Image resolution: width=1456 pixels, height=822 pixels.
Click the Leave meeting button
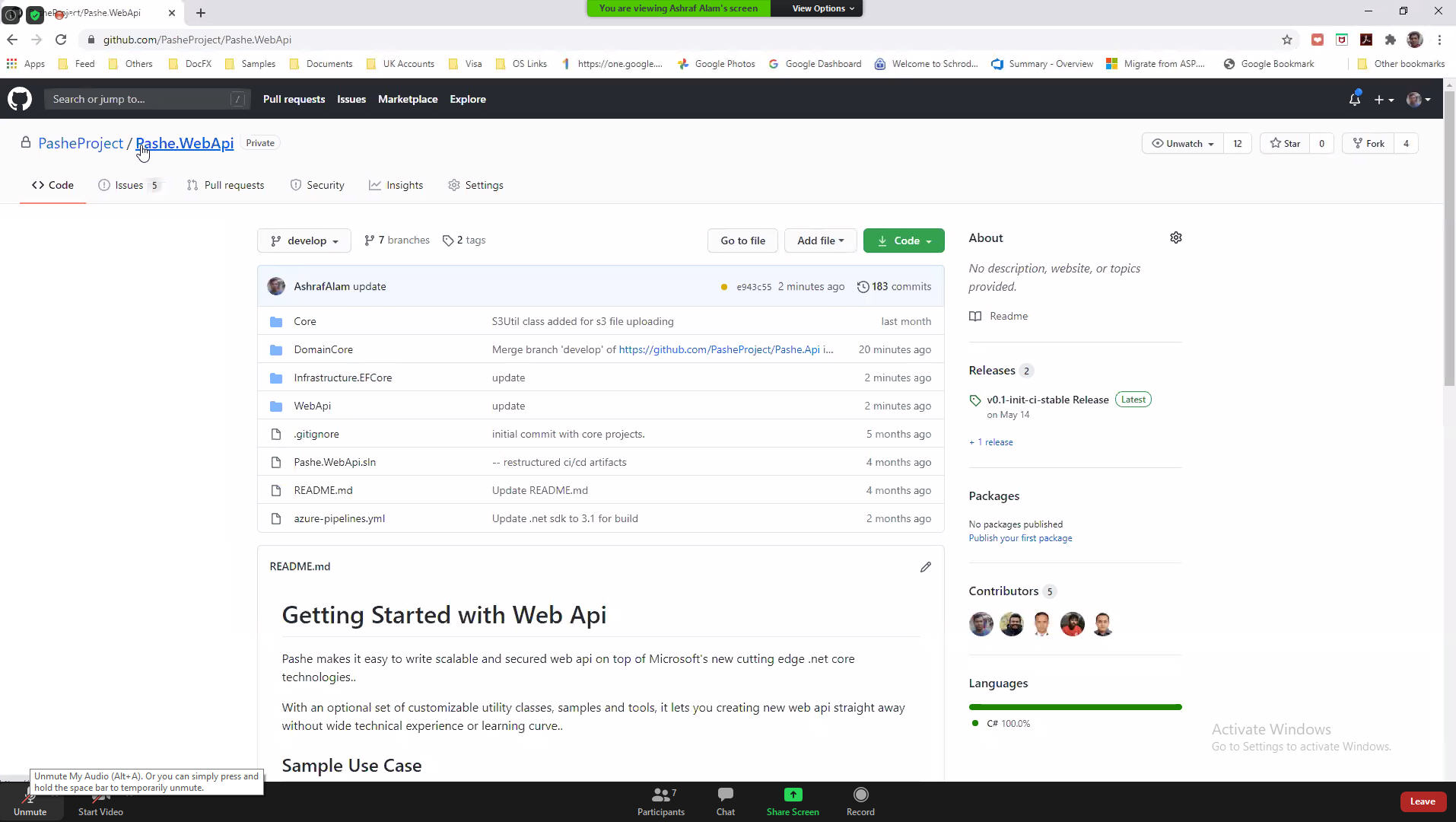(x=1422, y=801)
